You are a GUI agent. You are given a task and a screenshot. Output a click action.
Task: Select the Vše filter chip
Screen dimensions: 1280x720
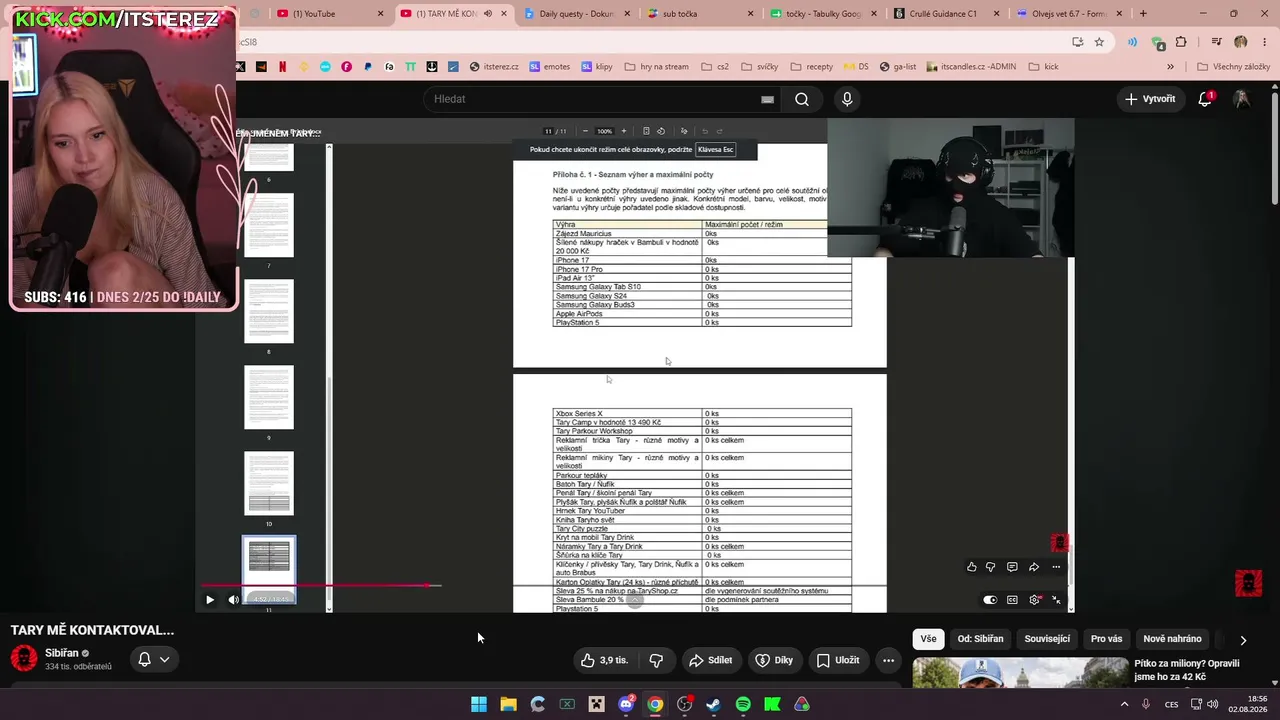pyautogui.click(x=929, y=639)
